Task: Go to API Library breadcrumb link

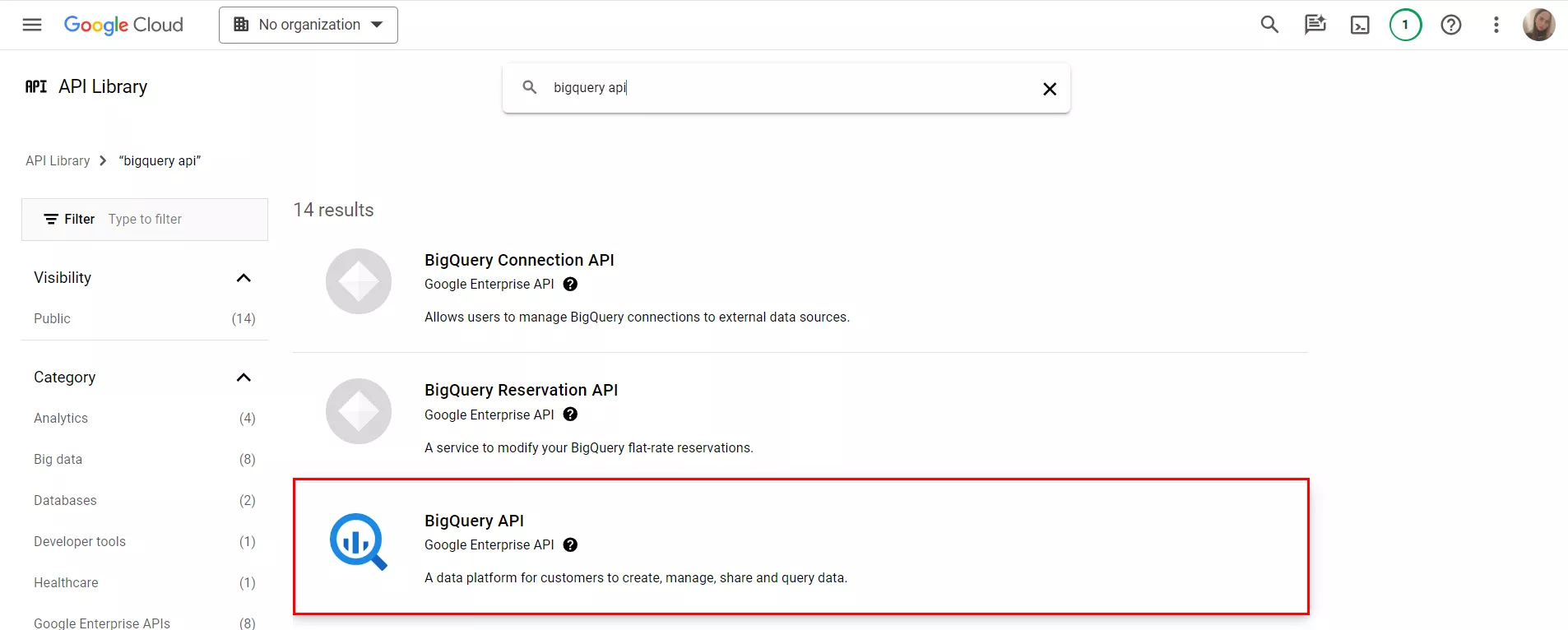Action: pos(58,160)
